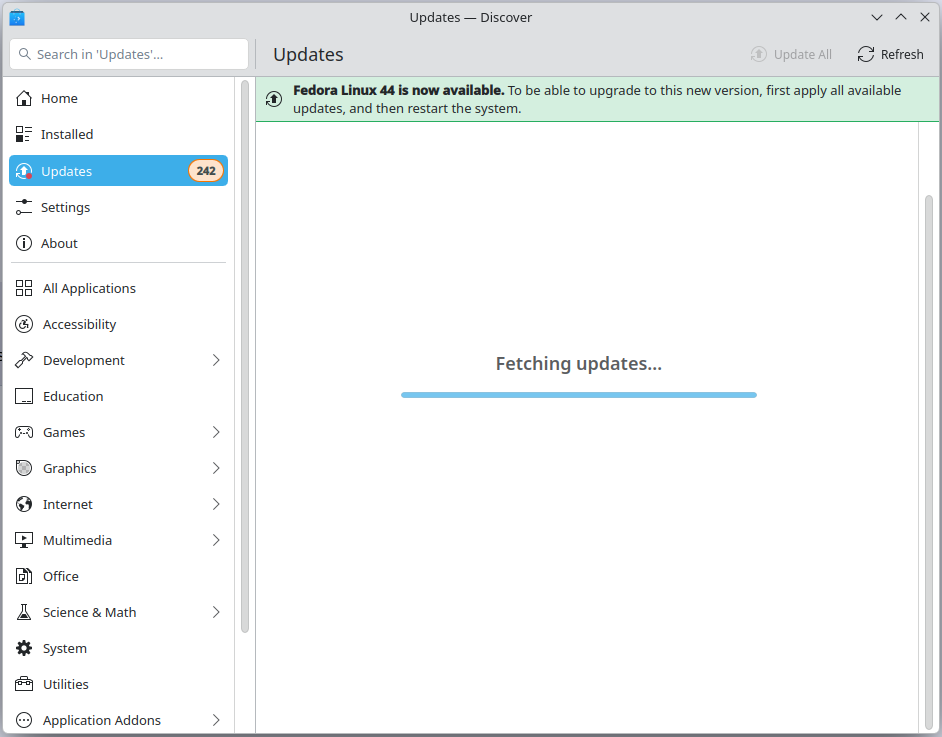
Task: Click the Fedora Linux 44 banner text
Action: coord(597,99)
